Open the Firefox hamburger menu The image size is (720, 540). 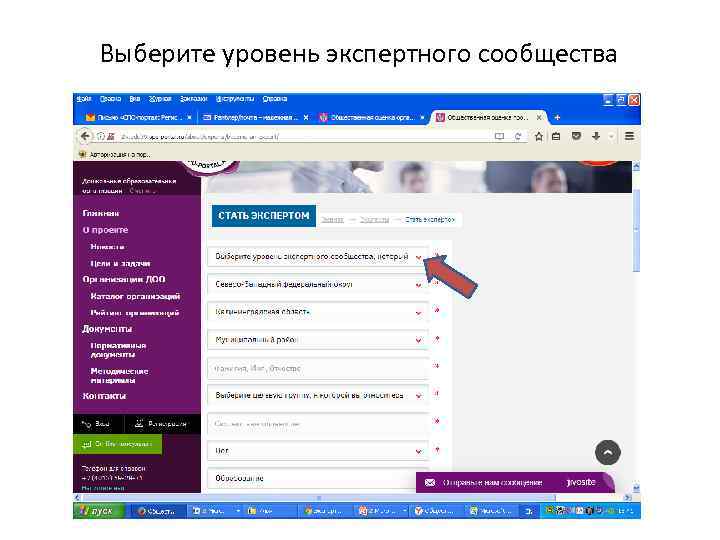point(630,136)
